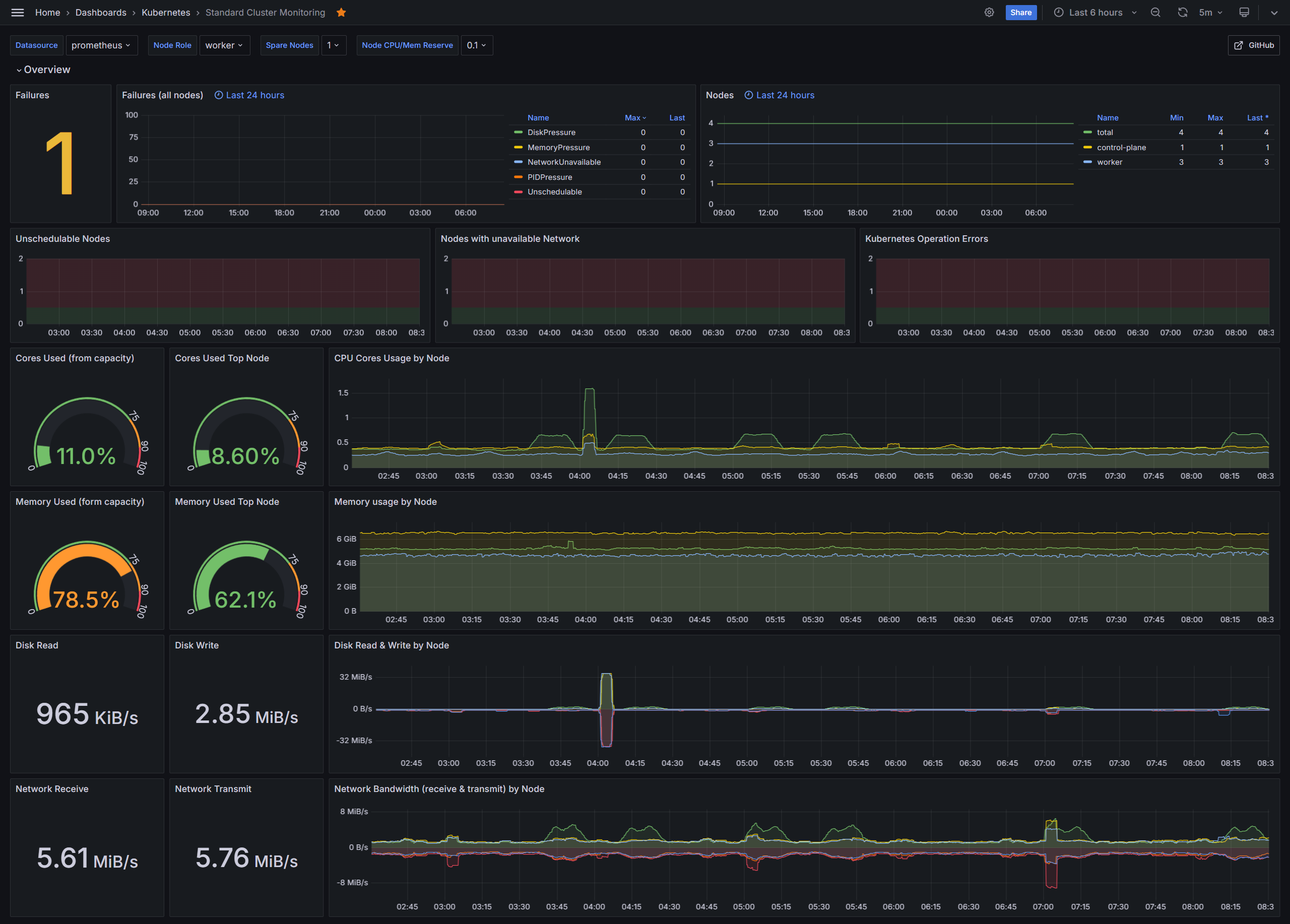Go to the Kubernetes folder breadcrumb
Screen dimensions: 1290x924
[165, 13]
